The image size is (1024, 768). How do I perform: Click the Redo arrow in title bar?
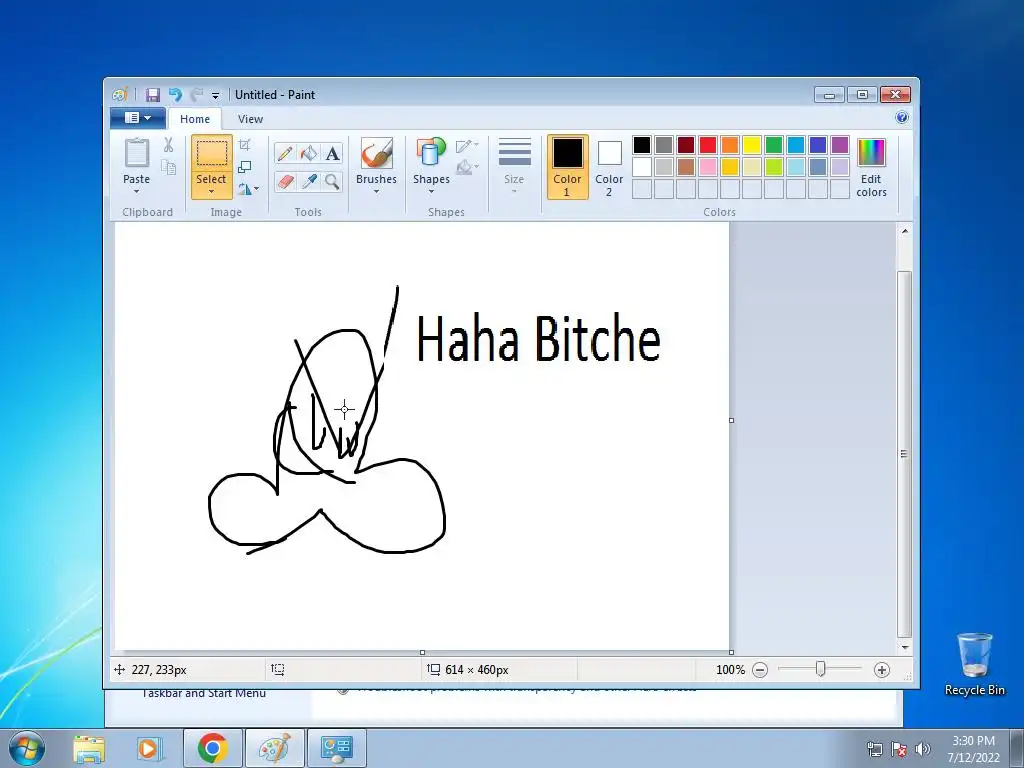(x=197, y=95)
